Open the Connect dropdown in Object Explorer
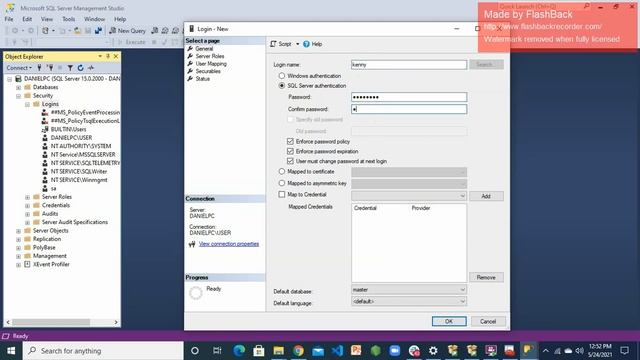 coord(19,68)
